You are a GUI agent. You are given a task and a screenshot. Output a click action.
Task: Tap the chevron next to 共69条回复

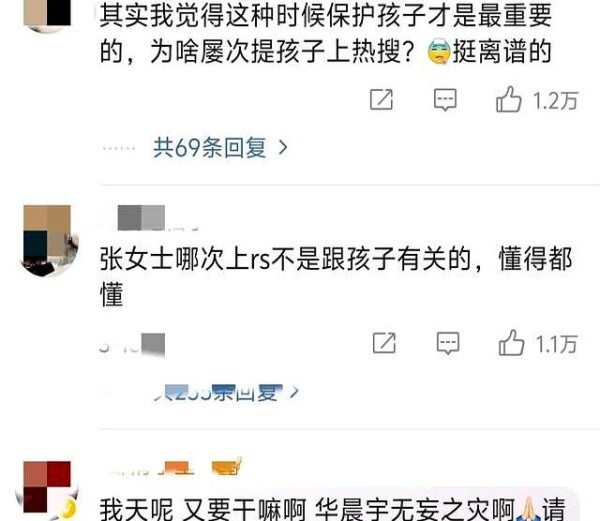(283, 147)
